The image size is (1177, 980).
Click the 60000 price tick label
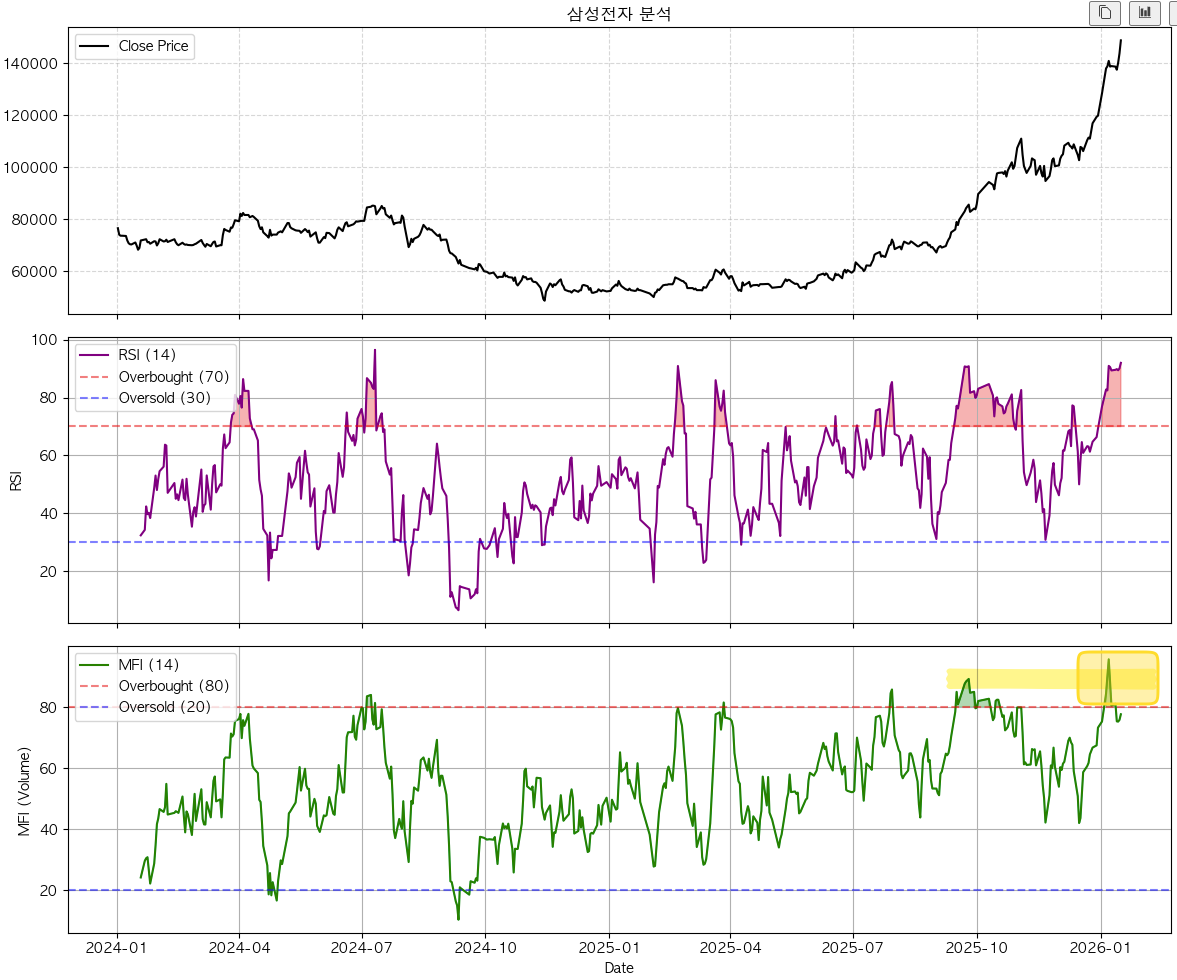35,272
